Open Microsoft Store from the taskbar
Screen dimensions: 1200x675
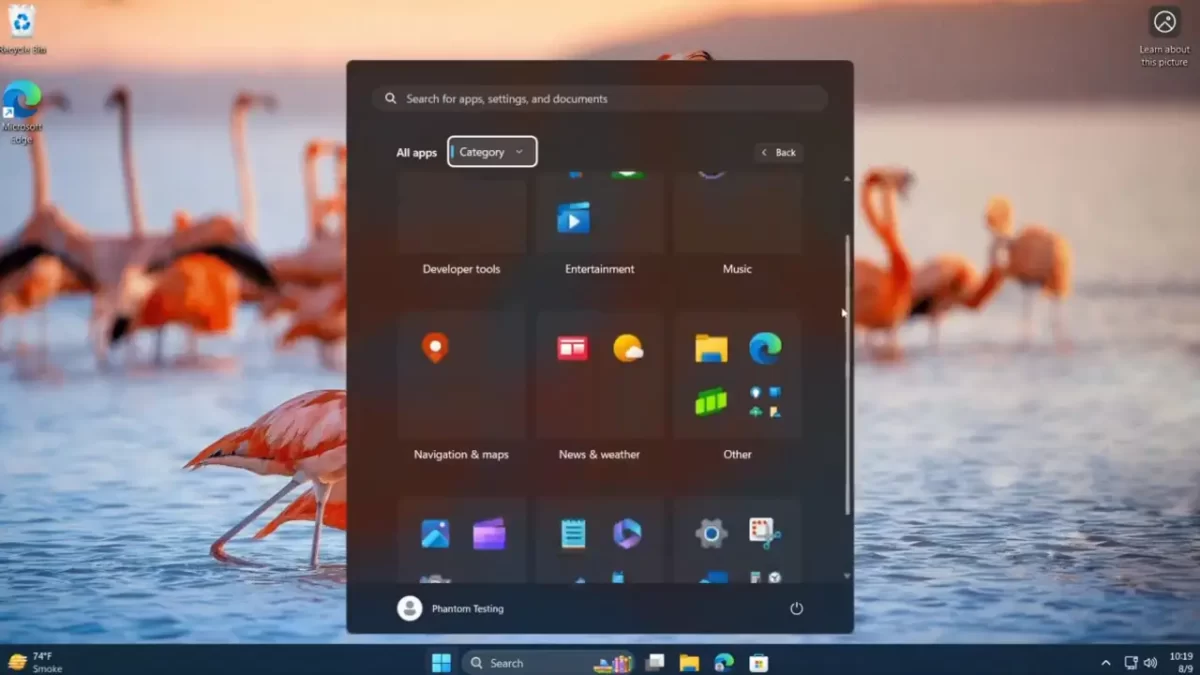coord(758,662)
